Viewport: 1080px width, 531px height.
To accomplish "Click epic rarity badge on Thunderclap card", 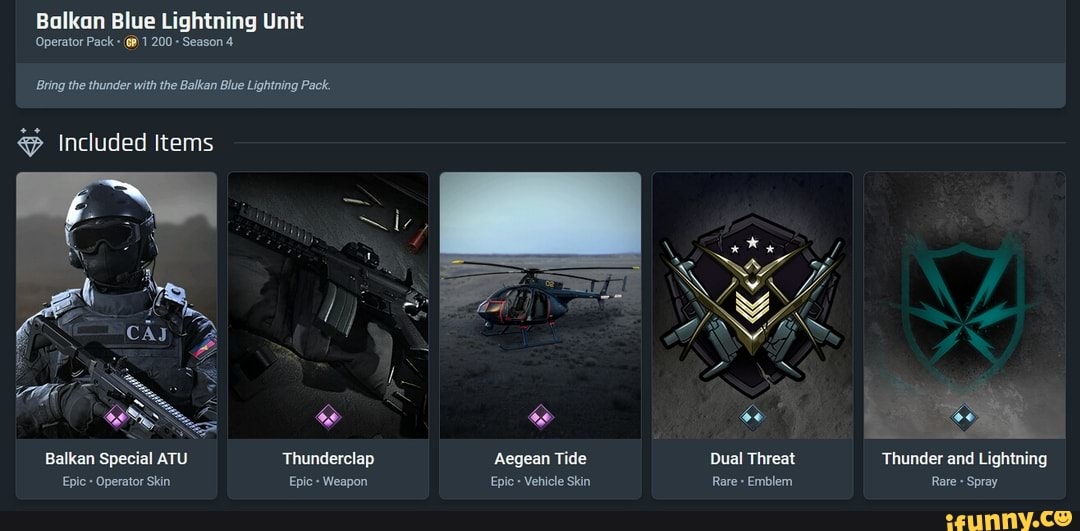I will 328,416.
